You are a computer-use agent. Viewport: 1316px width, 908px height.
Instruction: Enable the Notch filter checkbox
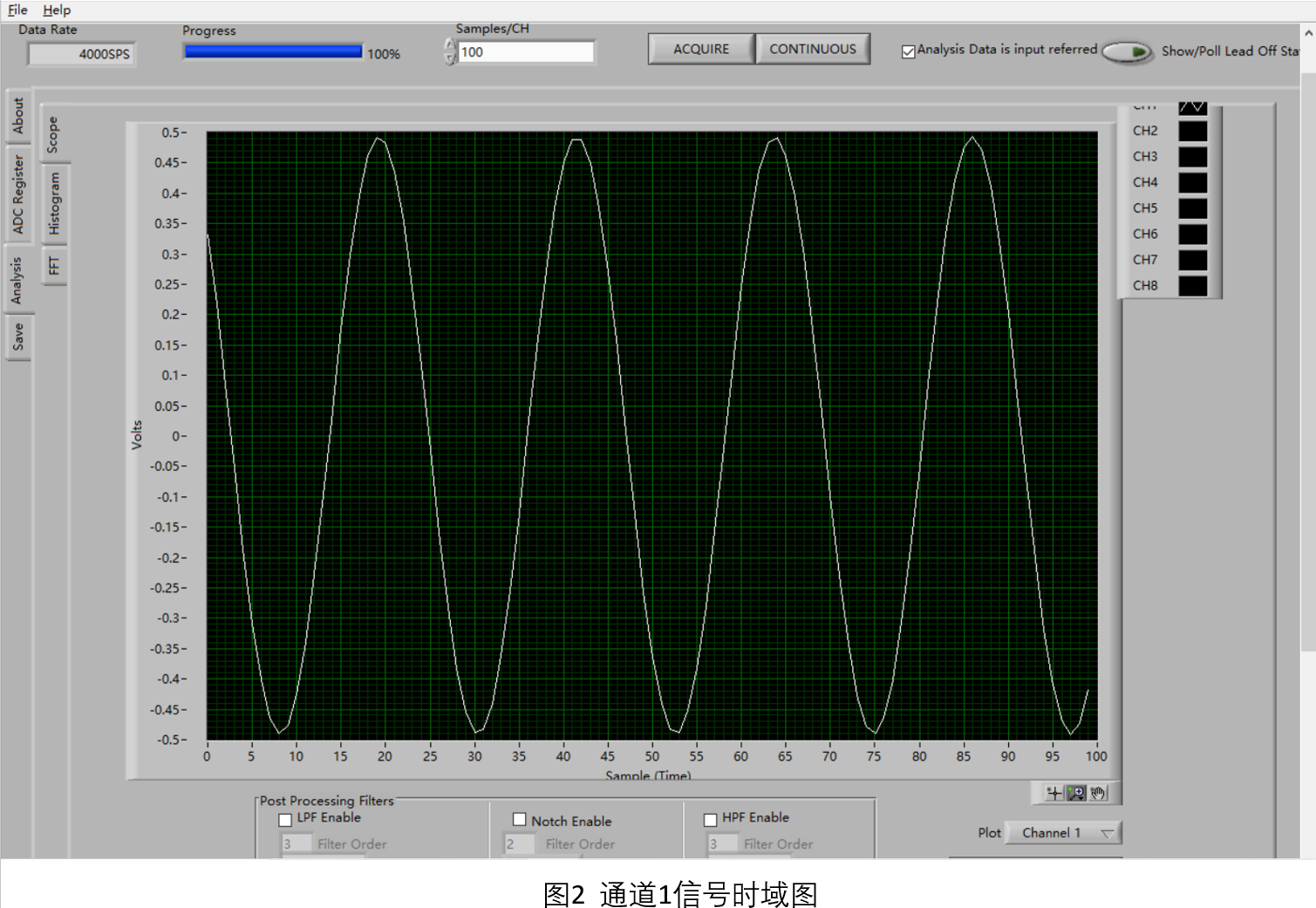tap(520, 820)
